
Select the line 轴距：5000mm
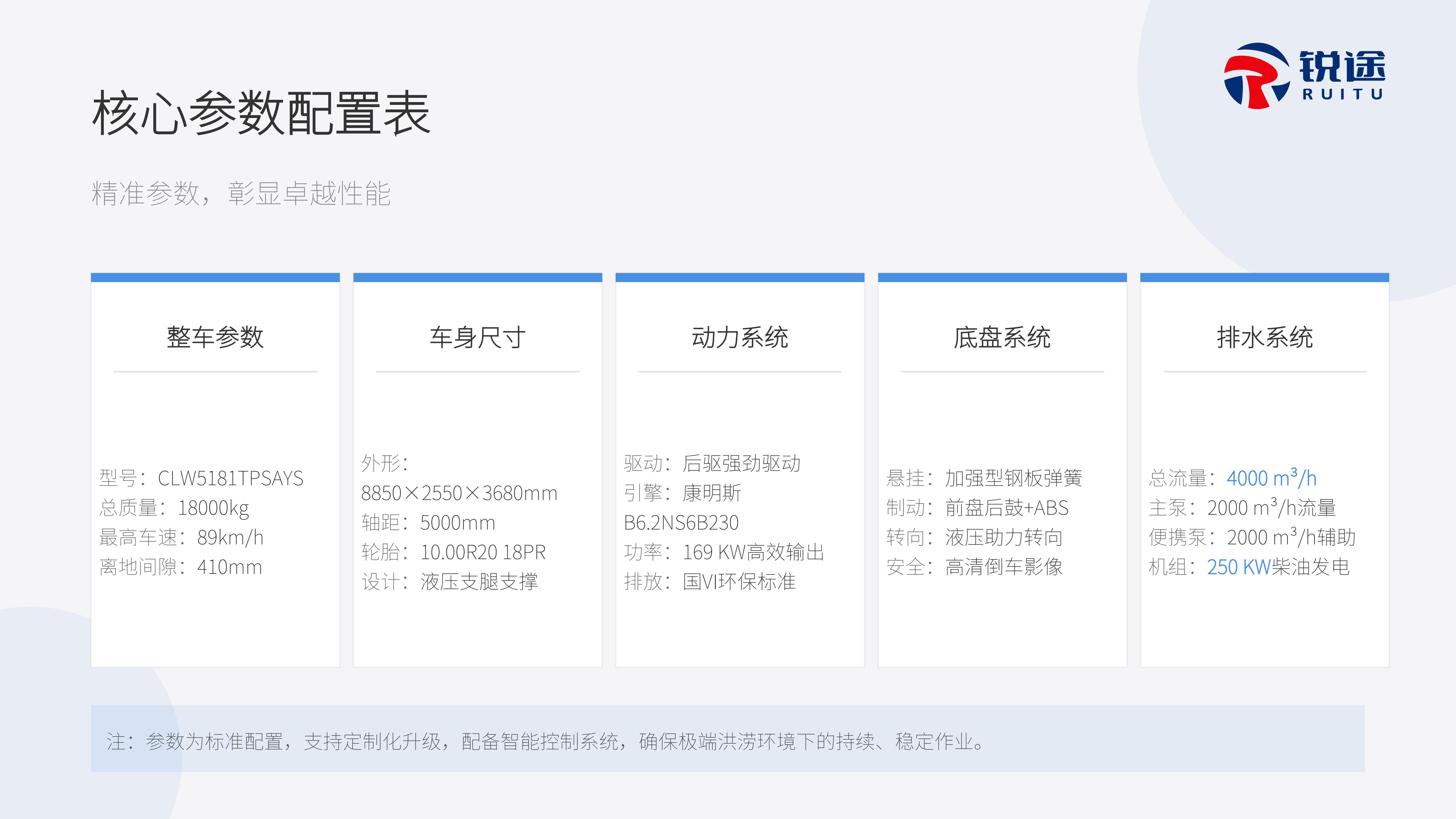tap(428, 523)
